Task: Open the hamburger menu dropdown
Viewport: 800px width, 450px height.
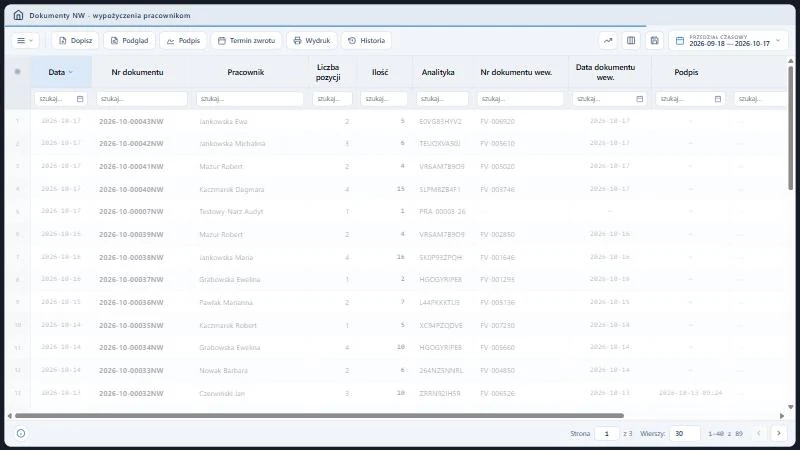Action: coord(25,40)
